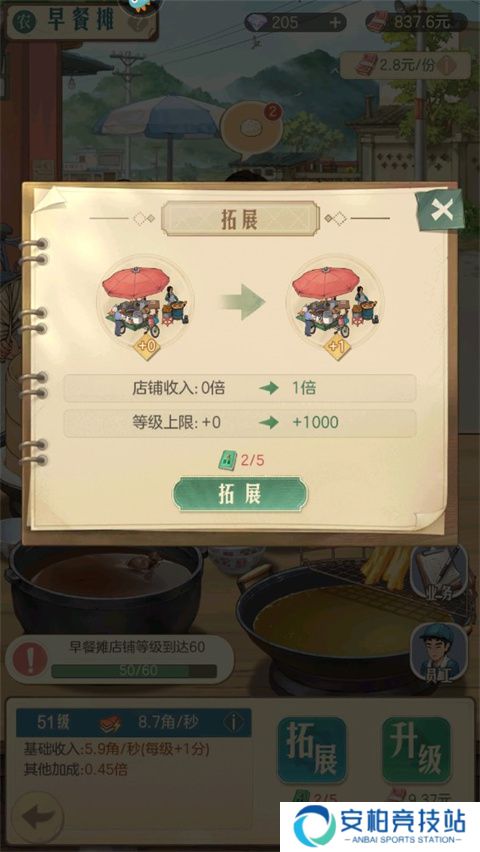Tap the green 升级 upgrade button
This screenshot has width=480, height=852.
coord(417,750)
